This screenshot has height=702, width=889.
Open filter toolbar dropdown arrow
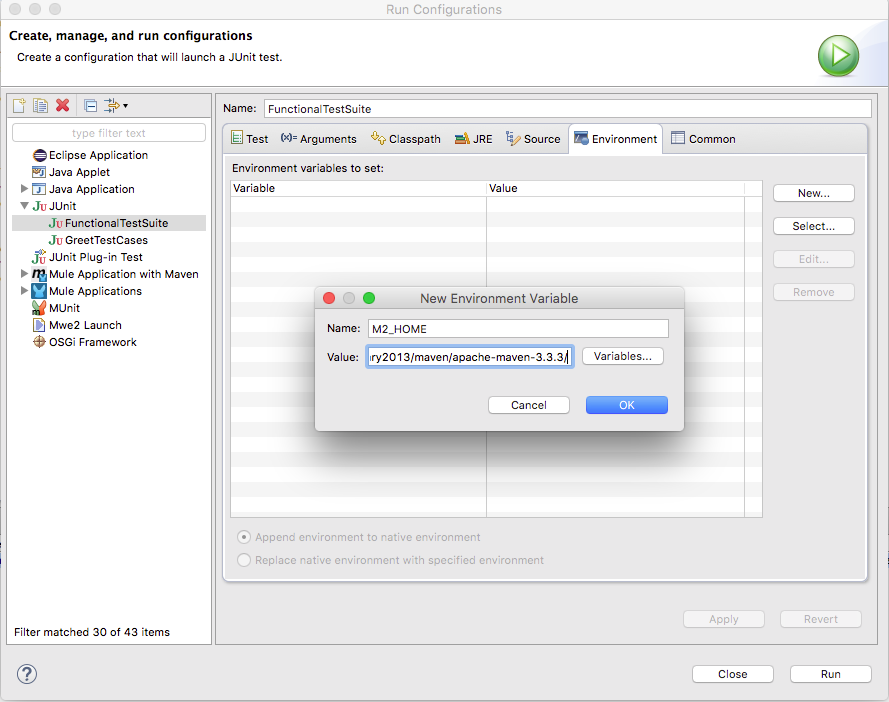[x=125, y=106]
